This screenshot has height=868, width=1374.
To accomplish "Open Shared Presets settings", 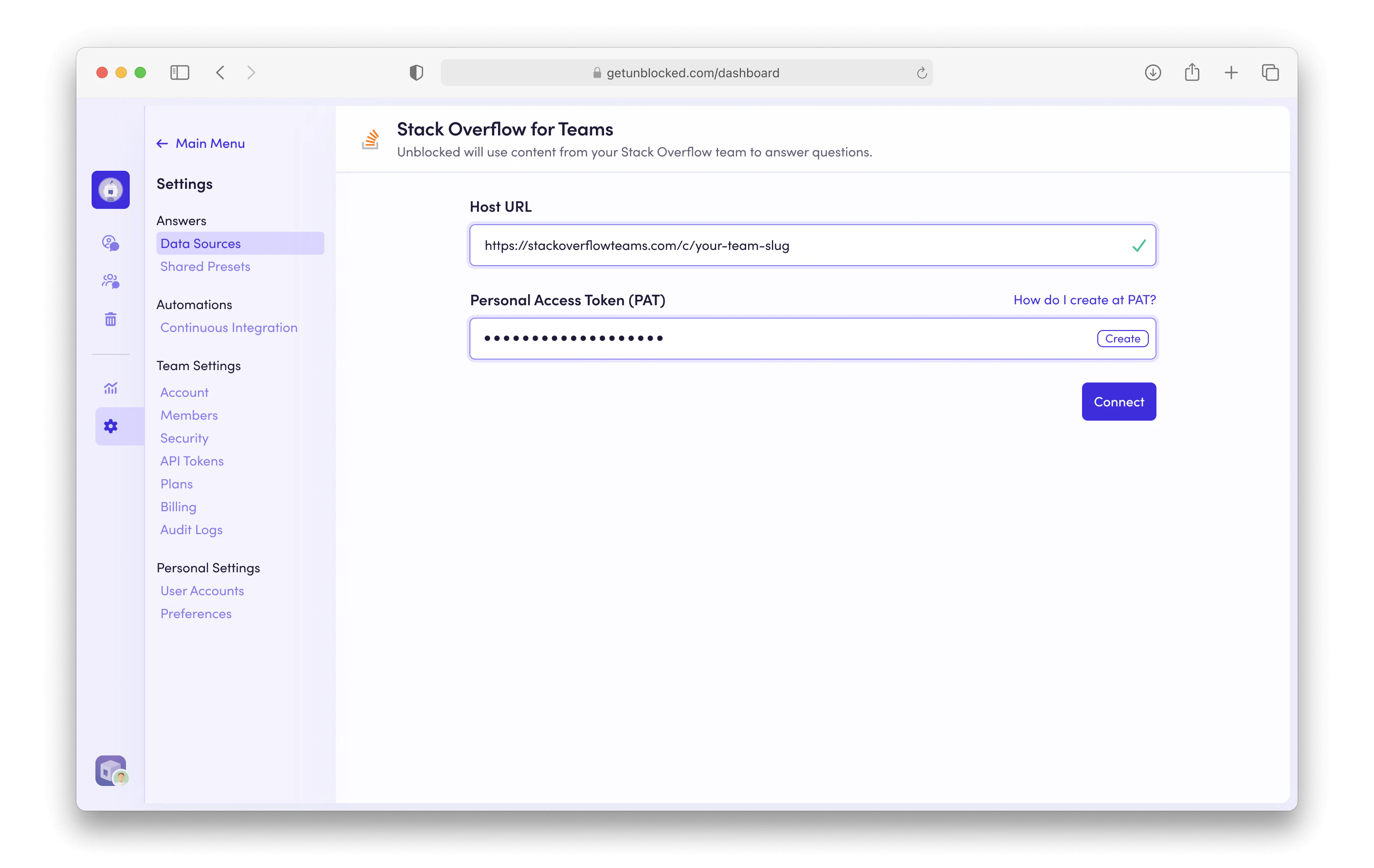I will click(206, 266).
